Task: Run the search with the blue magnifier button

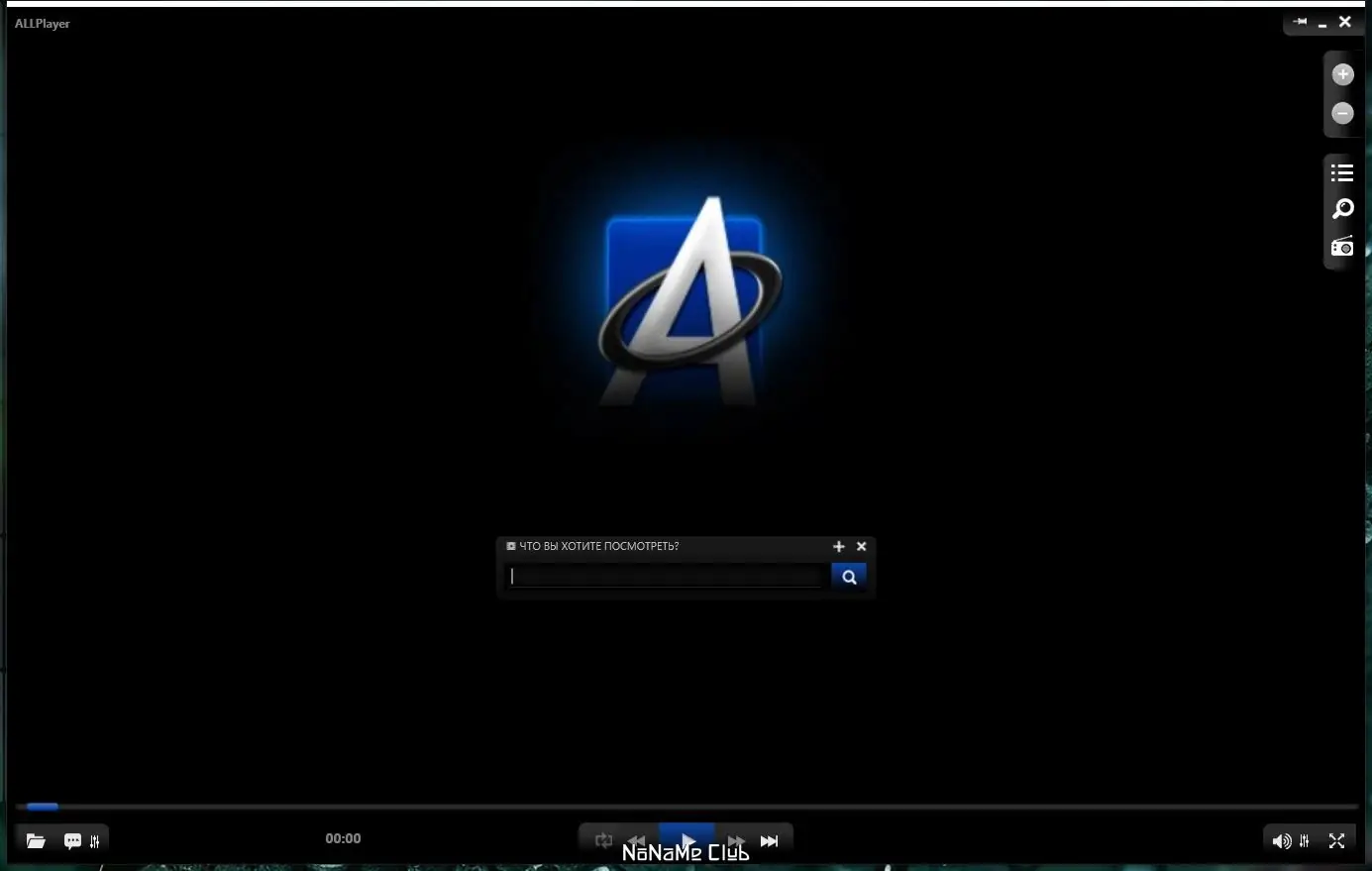Action: [849, 576]
